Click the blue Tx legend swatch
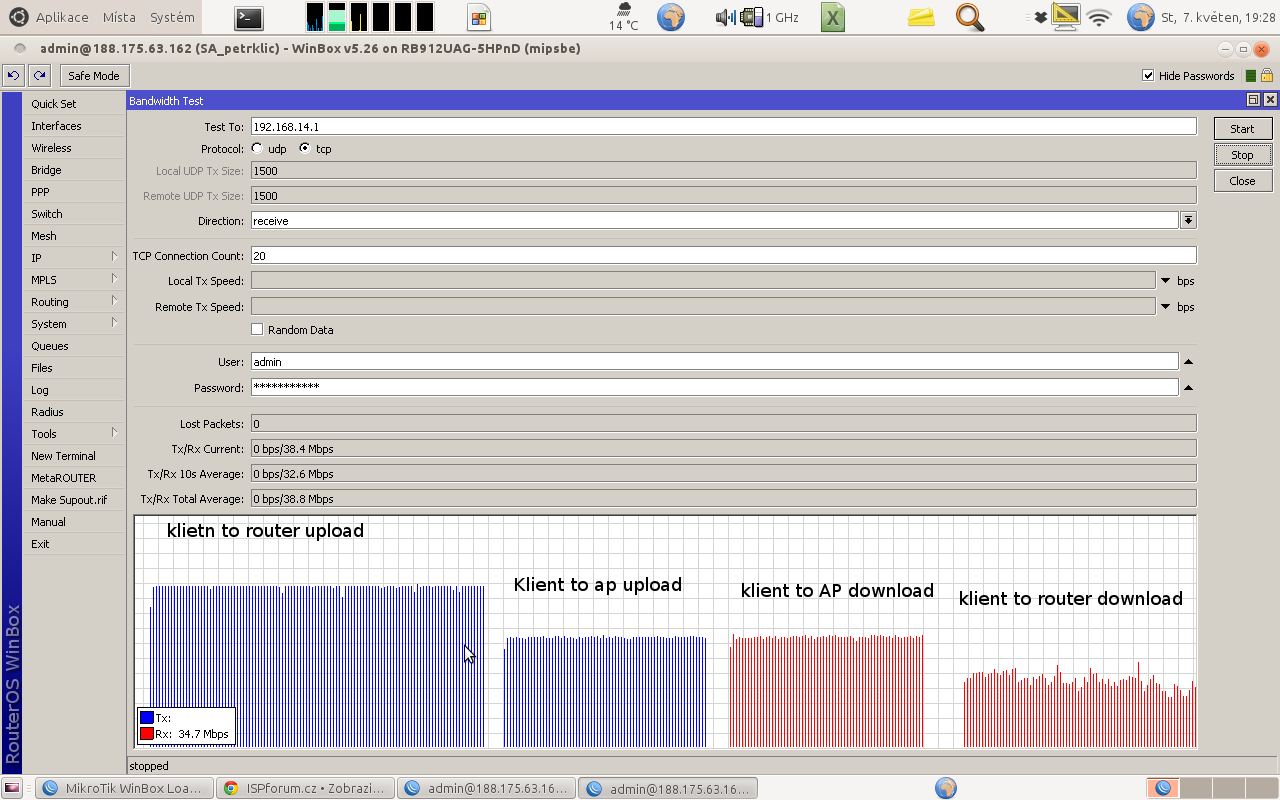Screen dimensions: 1280x800 pyautogui.click(x=147, y=718)
